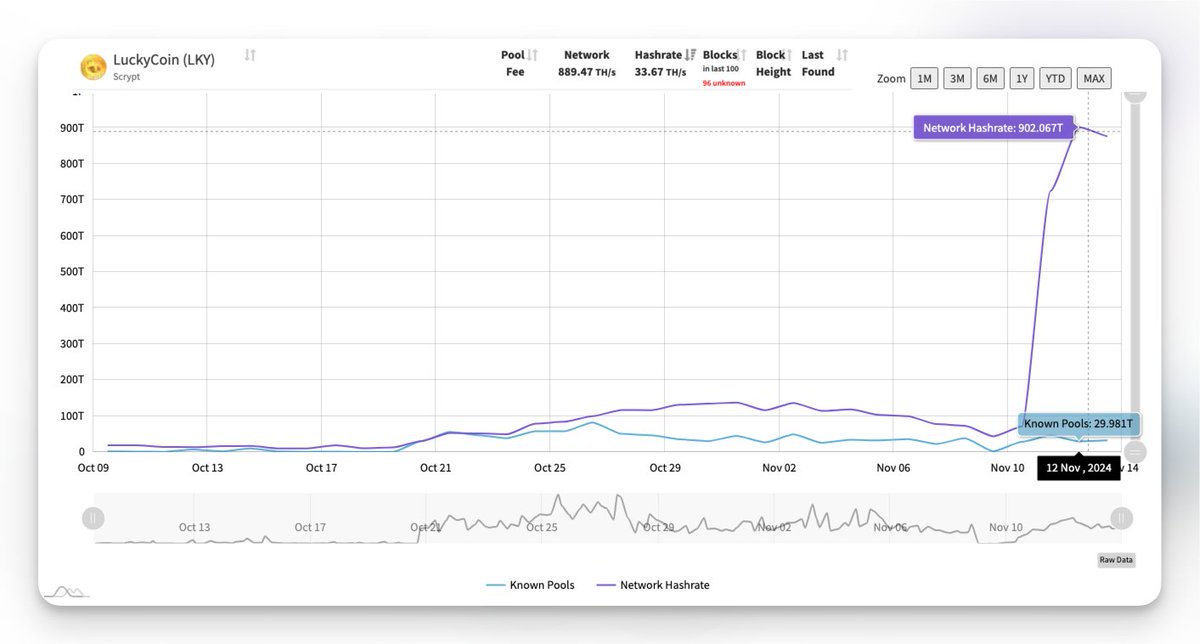The image size is (1200, 644).
Task: Set zoom range to 1Y
Action: tap(1021, 79)
